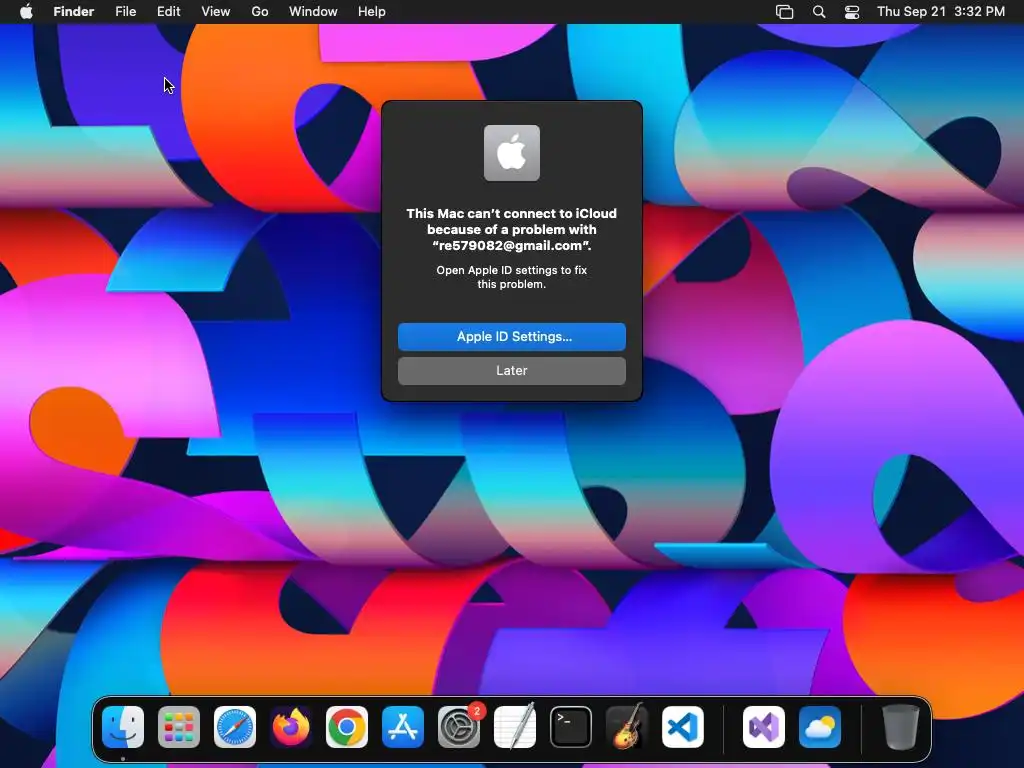Click the Stage Manager menu bar icon
This screenshot has width=1024, height=768.
tap(784, 12)
